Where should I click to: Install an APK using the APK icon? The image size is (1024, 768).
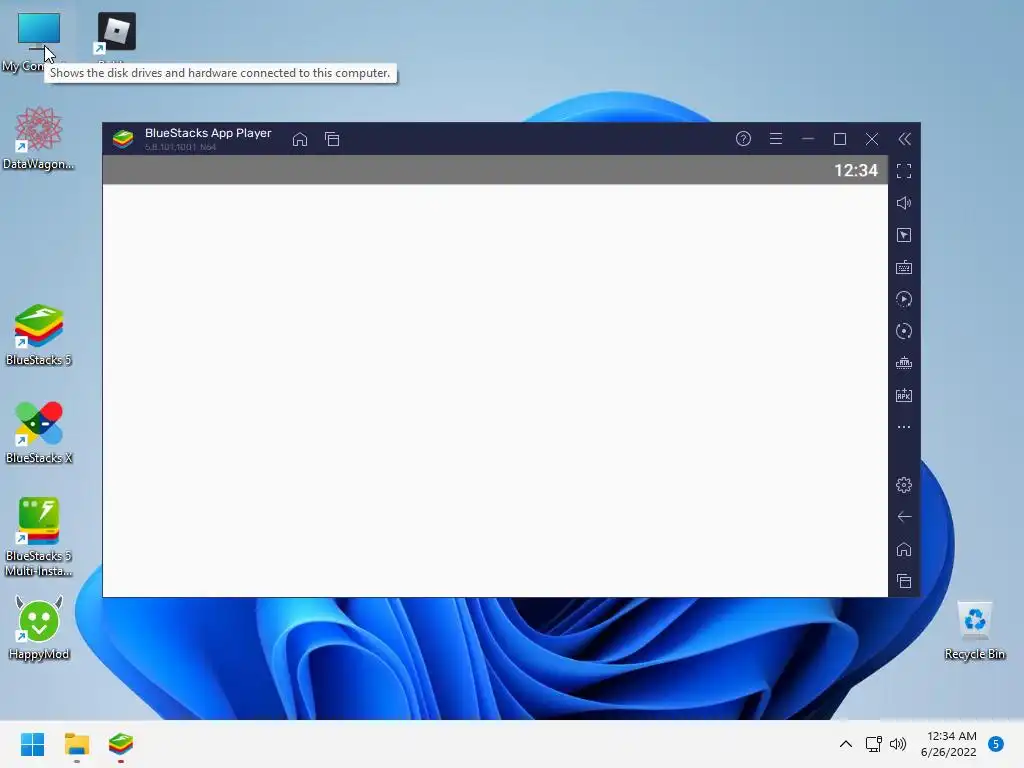point(904,395)
